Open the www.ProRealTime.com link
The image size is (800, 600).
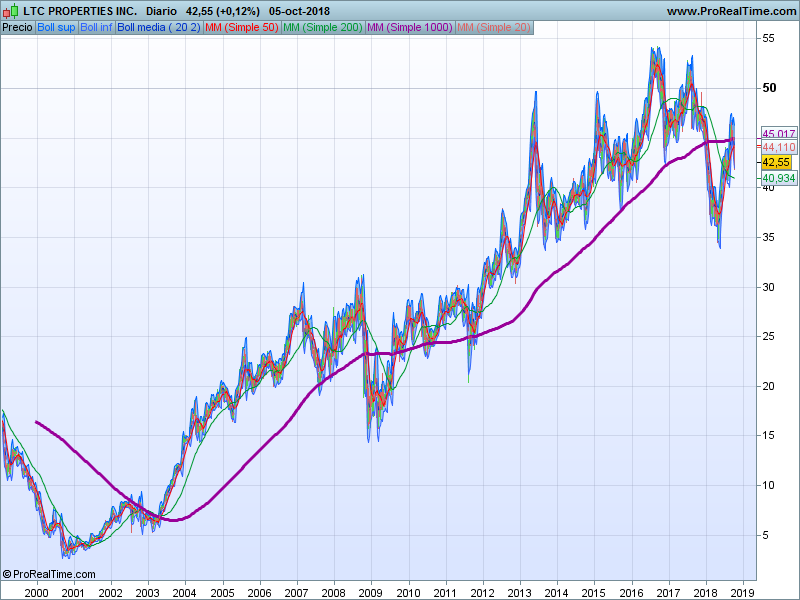731,11
